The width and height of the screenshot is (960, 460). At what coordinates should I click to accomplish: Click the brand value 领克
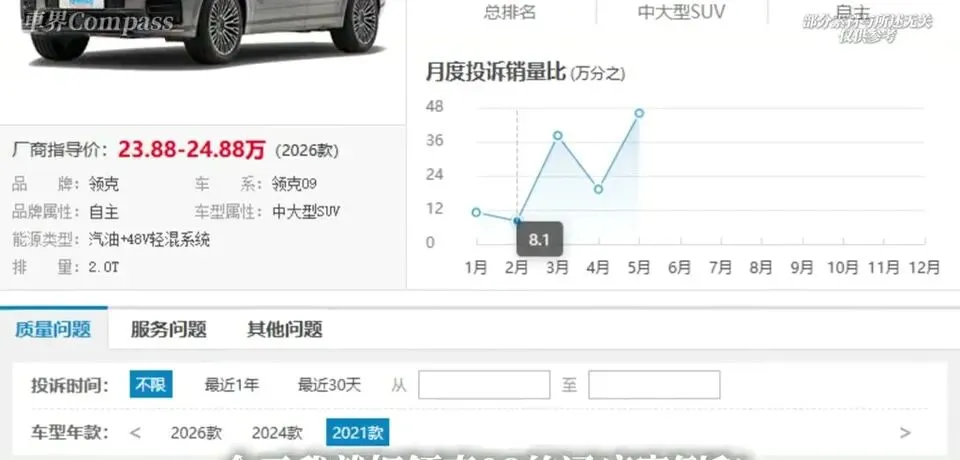point(104,184)
